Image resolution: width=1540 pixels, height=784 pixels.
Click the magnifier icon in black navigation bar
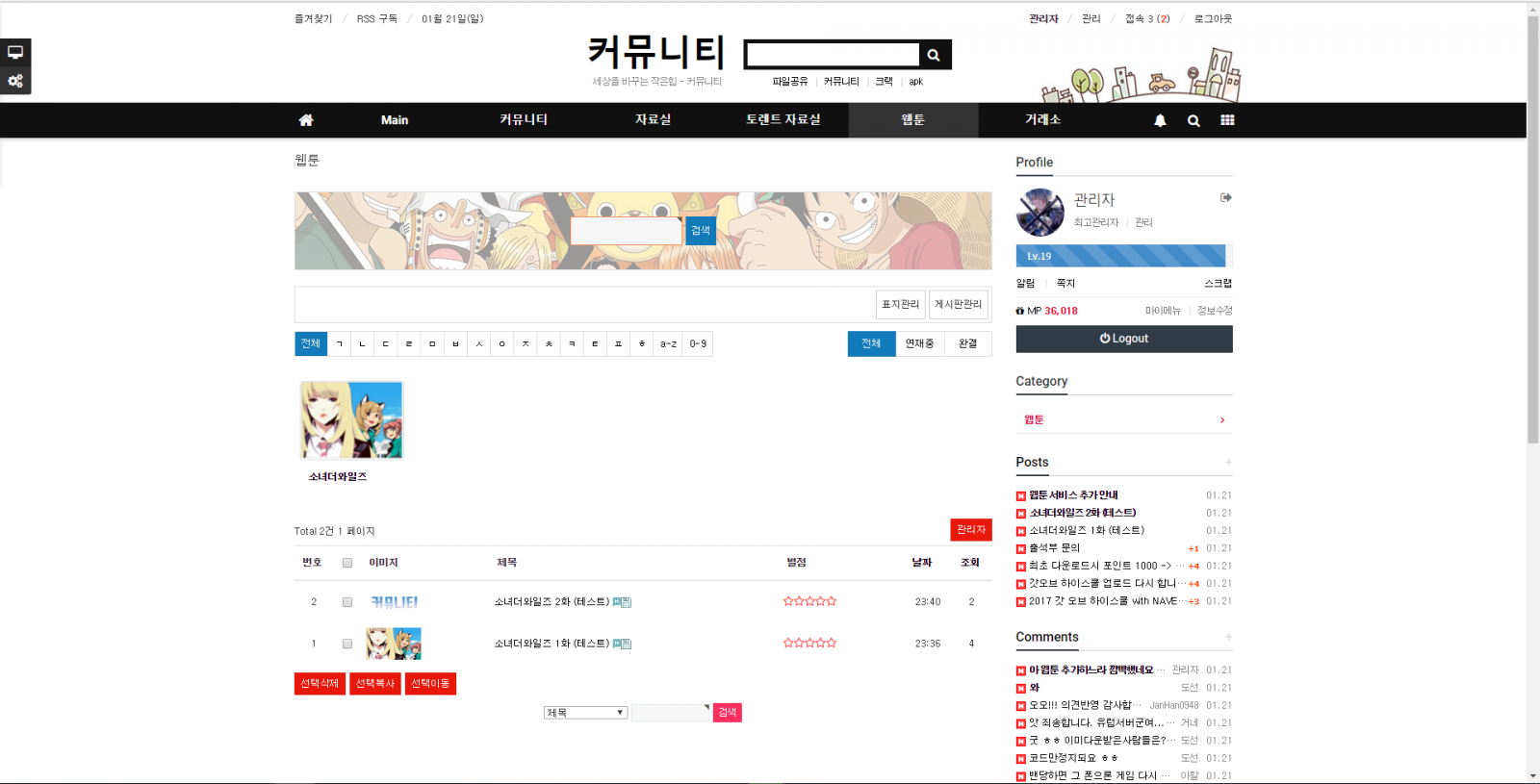coord(1193,120)
